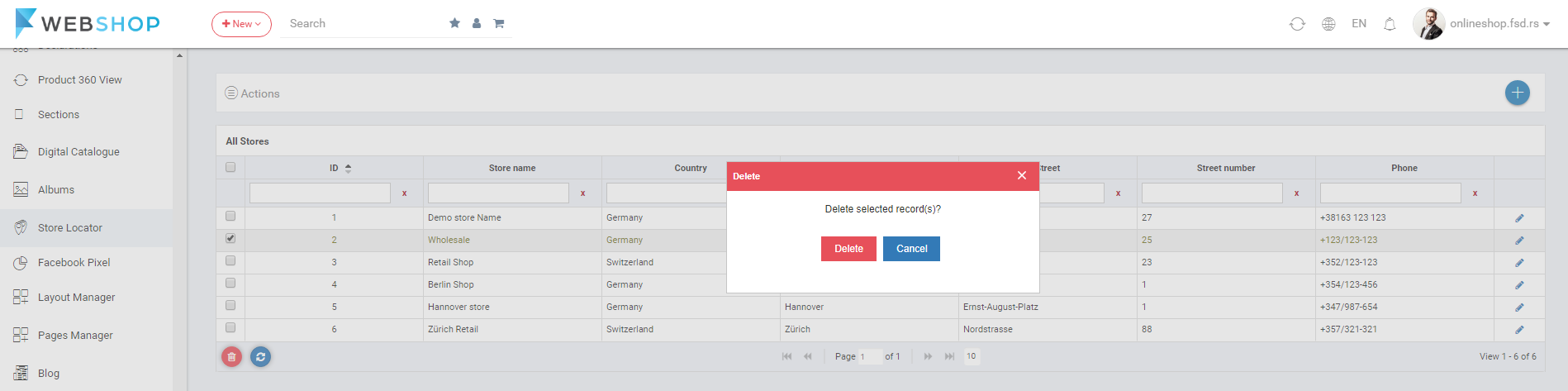Sort by Street number column header
The image size is (1568, 391).
pos(1226,168)
